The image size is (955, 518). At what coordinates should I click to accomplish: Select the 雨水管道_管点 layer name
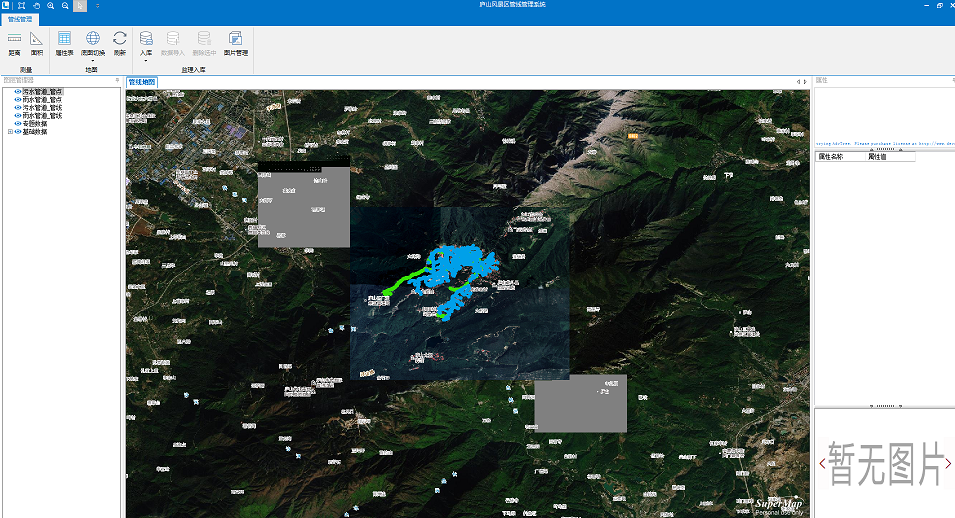43,99
